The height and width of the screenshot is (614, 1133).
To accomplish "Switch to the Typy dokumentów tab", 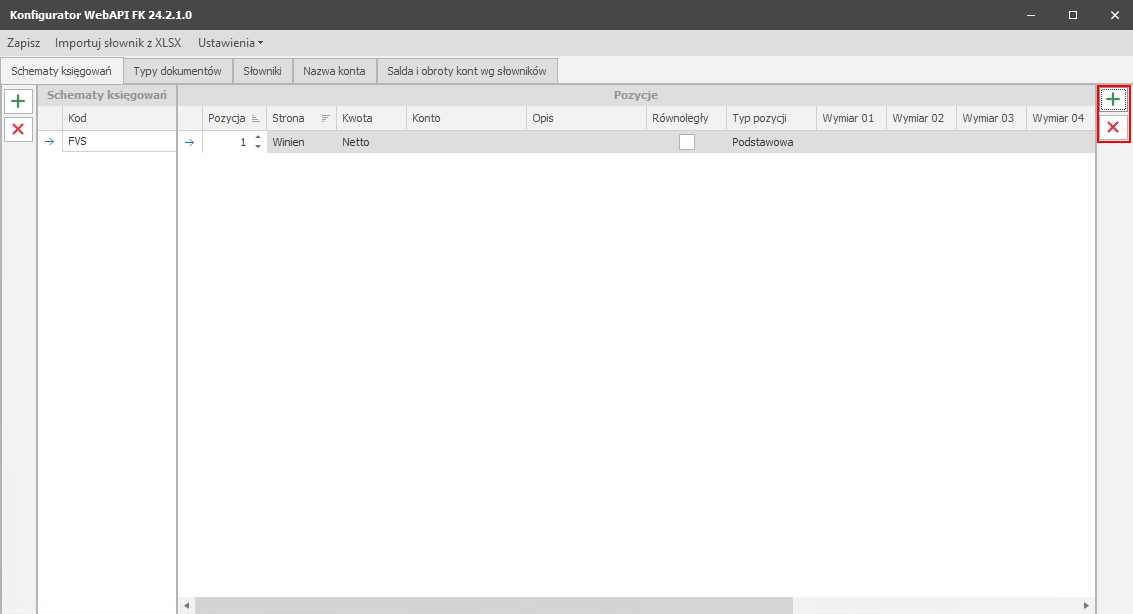I will click(177, 71).
